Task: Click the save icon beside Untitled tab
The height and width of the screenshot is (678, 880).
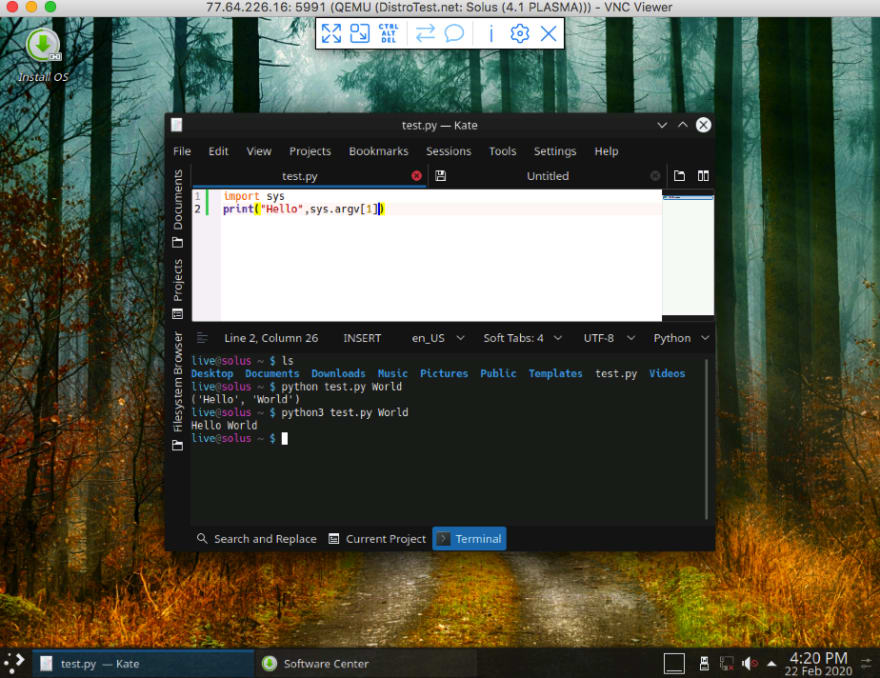Action: 441,176
